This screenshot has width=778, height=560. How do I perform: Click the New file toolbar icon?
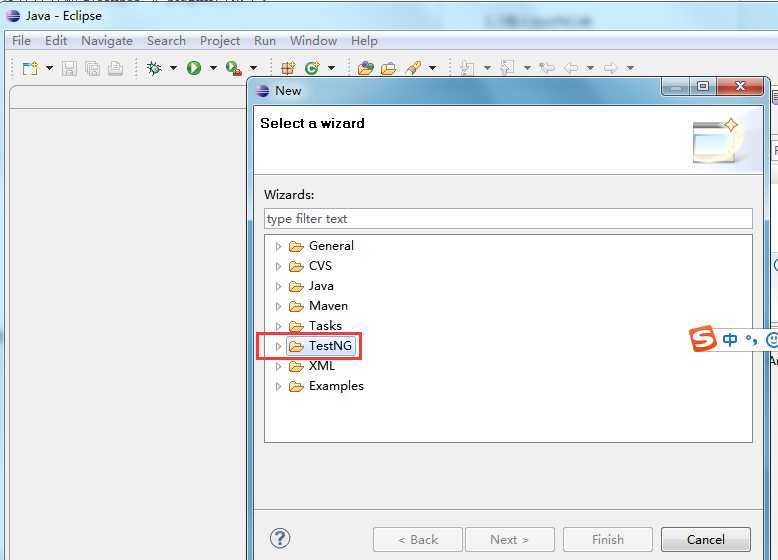[x=30, y=68]
